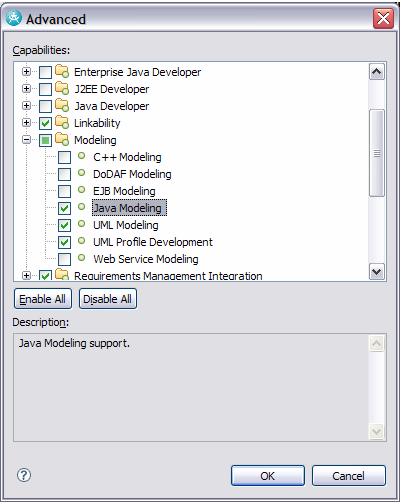Select the Linkability tree item label
The image size is (403, 504).
pyautogui.click(x=97, y=123)
